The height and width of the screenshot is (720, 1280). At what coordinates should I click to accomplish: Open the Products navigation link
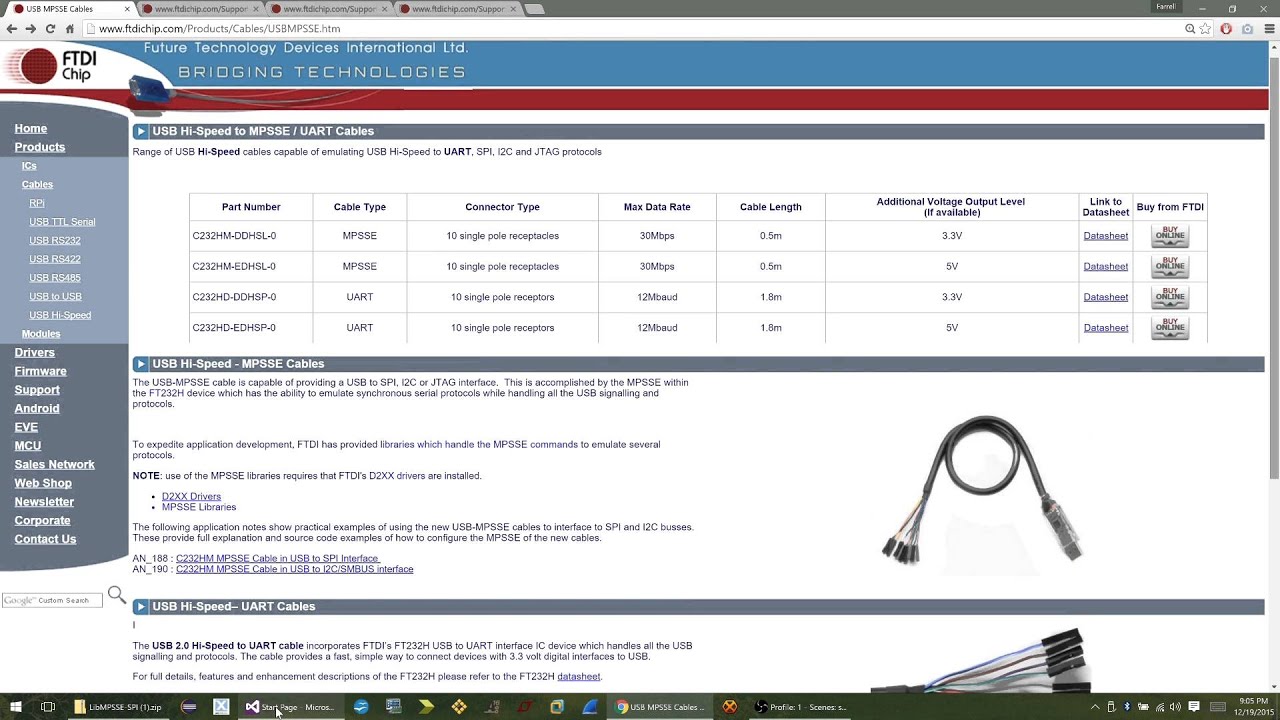[40, 147]
